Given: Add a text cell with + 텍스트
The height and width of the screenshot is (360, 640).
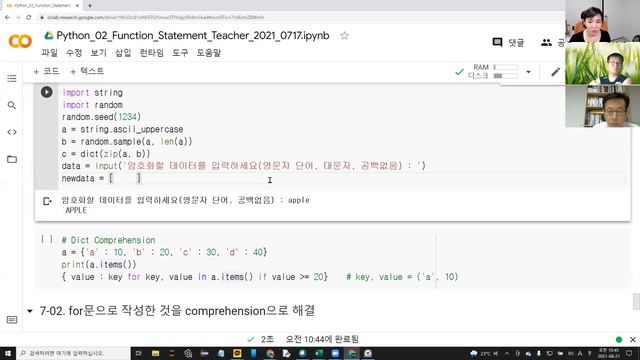Looking at the screenshot, I should pyautogui.click(x=87, y=71).
